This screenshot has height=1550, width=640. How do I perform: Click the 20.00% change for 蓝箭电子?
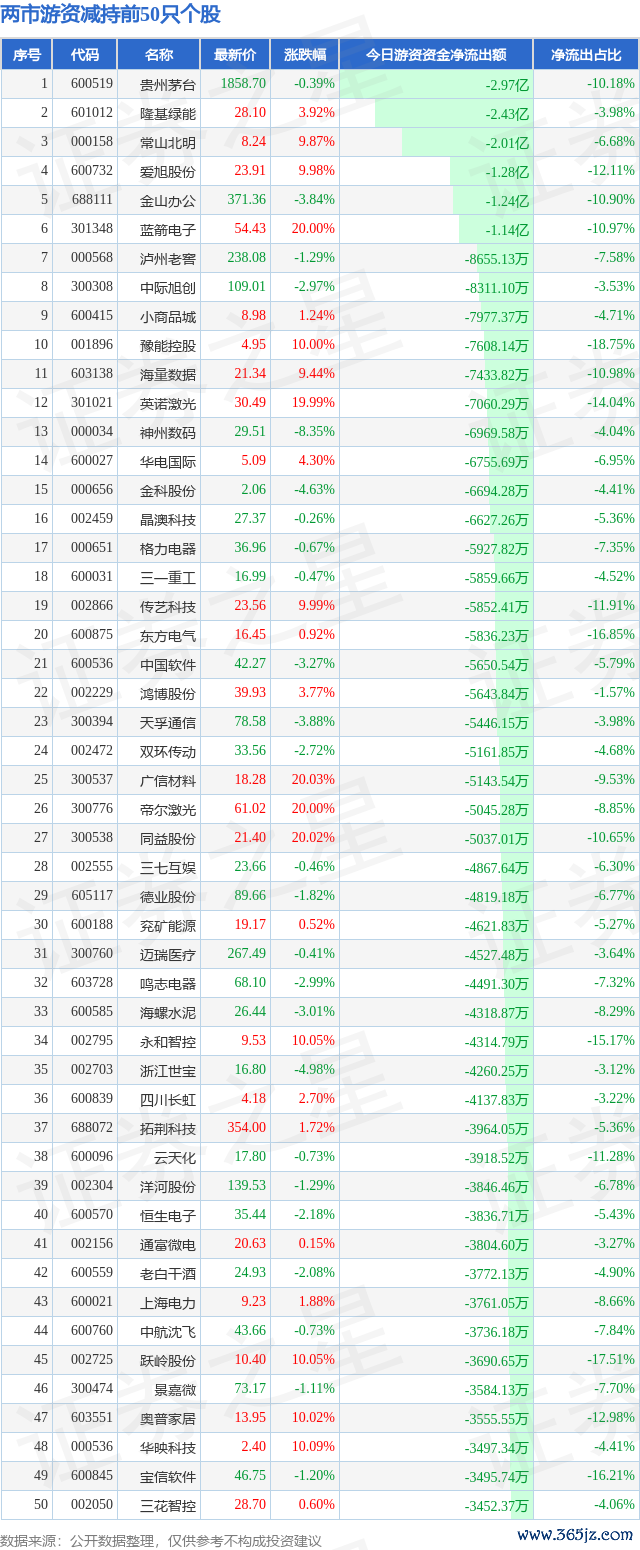314,229
